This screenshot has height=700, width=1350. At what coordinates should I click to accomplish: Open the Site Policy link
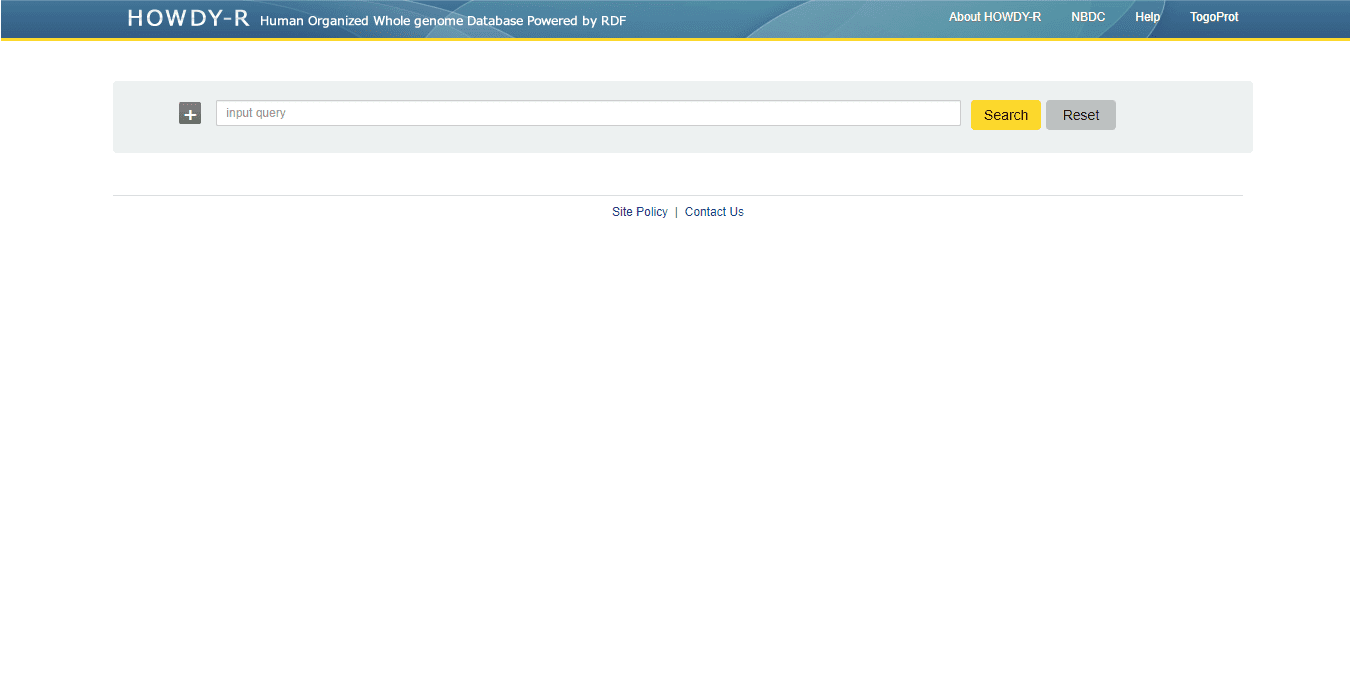pyautogui.click(x=639, y=212)
